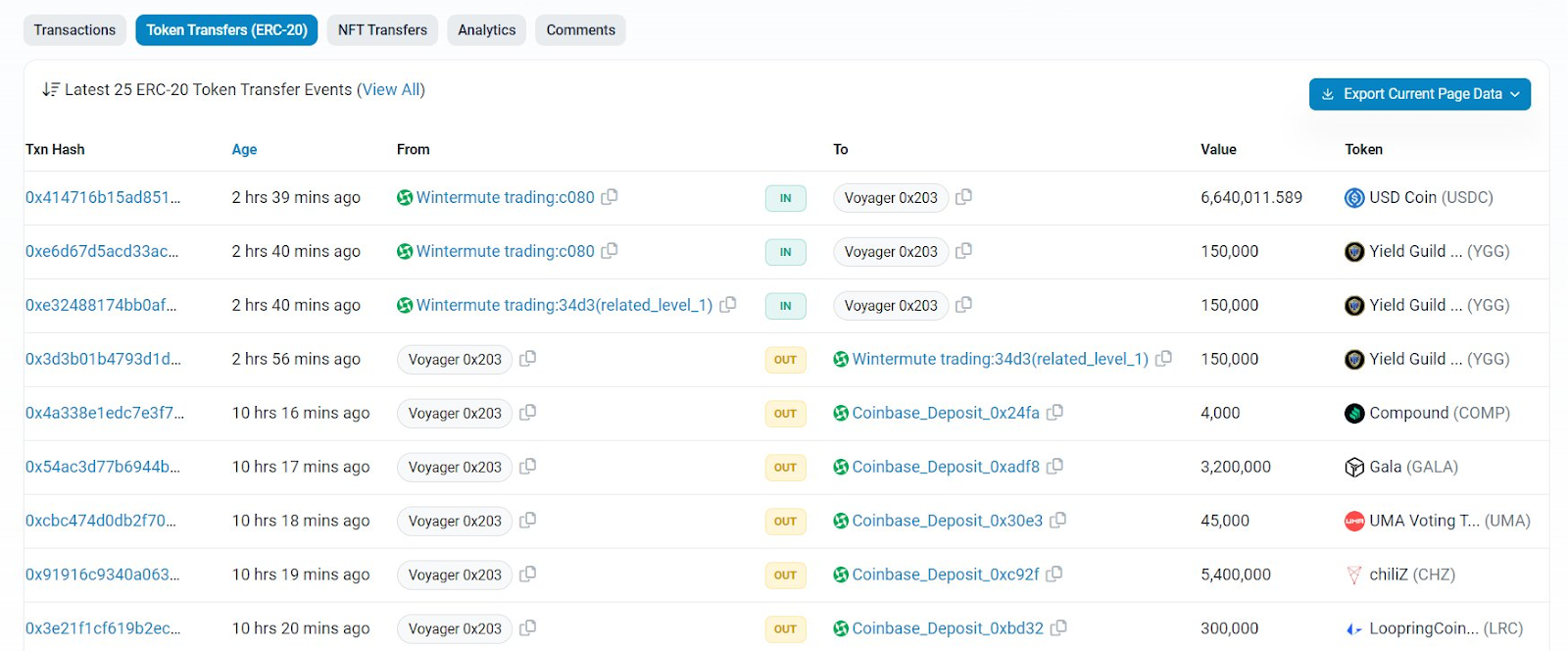Copy Voyager 0x203 address in the USDC row
Viewport: 1568px width, 651px height.
[964, 197]
